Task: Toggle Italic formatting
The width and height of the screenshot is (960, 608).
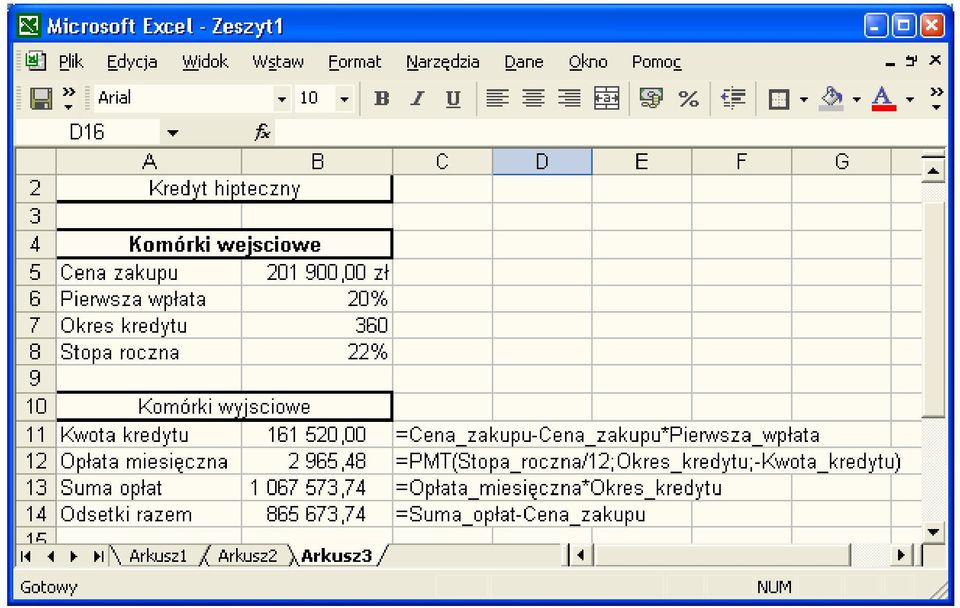Action: (418, 98)
